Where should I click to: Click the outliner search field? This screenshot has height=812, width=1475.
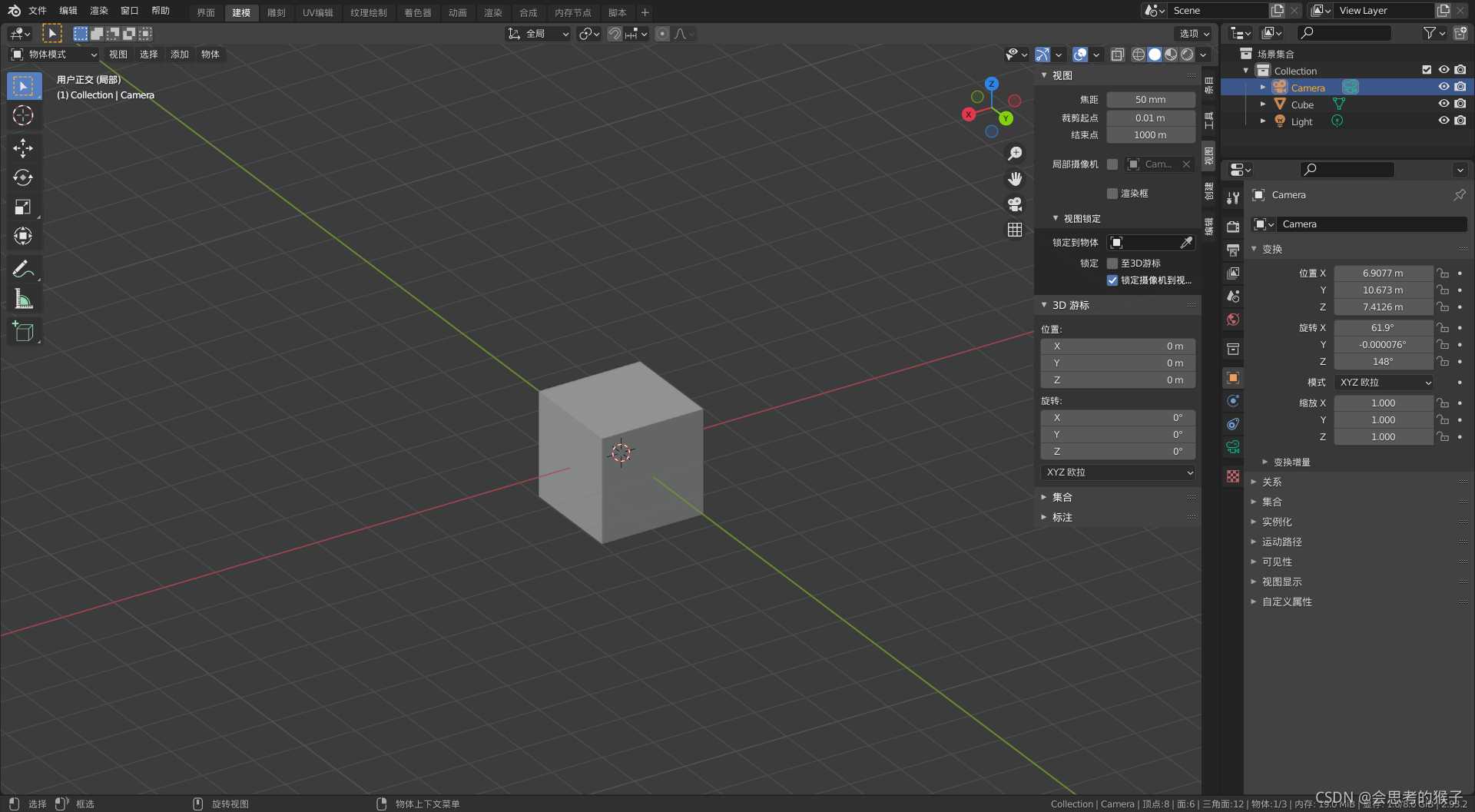[x=1344, y=33]
